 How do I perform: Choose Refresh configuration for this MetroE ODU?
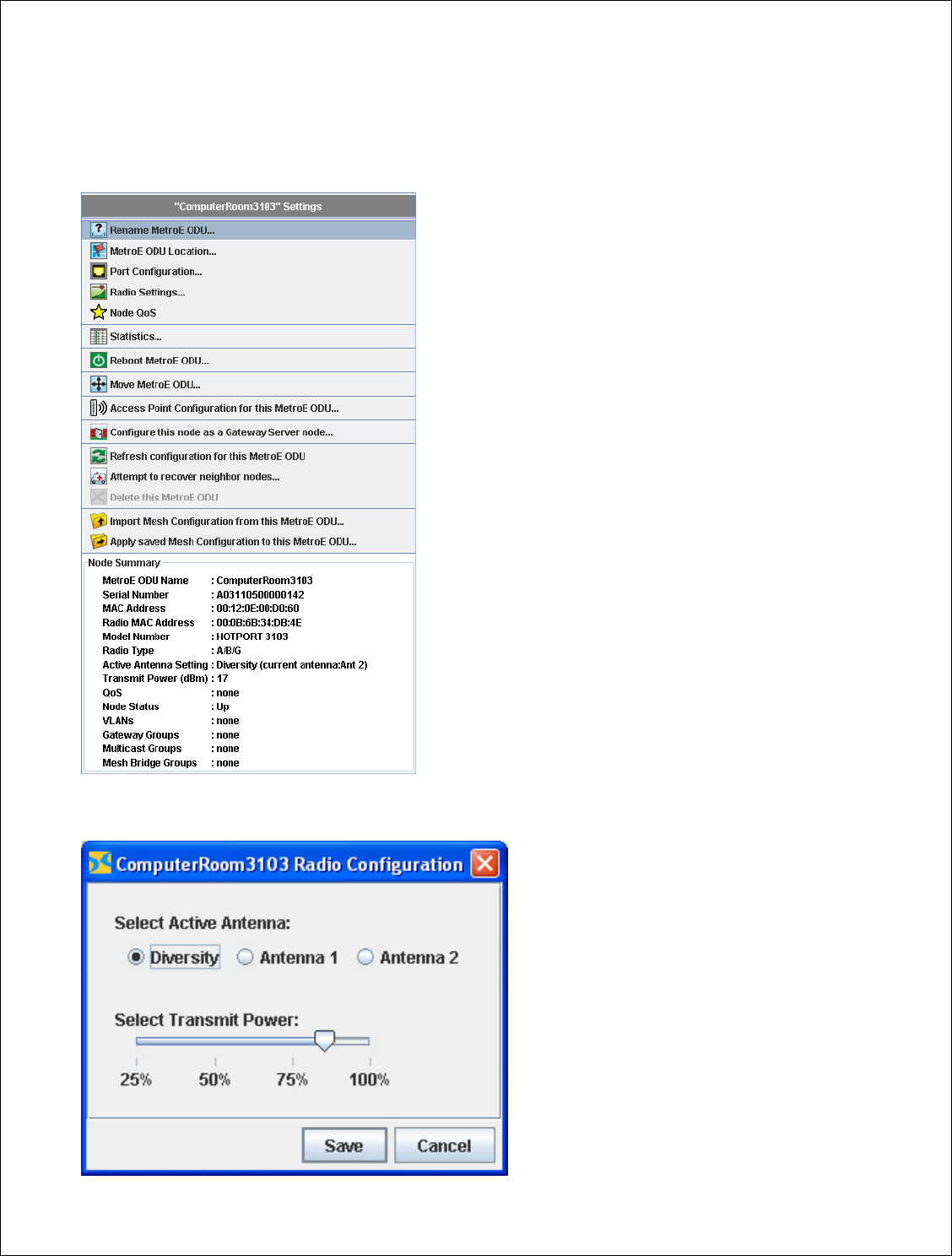click(248, 456)
